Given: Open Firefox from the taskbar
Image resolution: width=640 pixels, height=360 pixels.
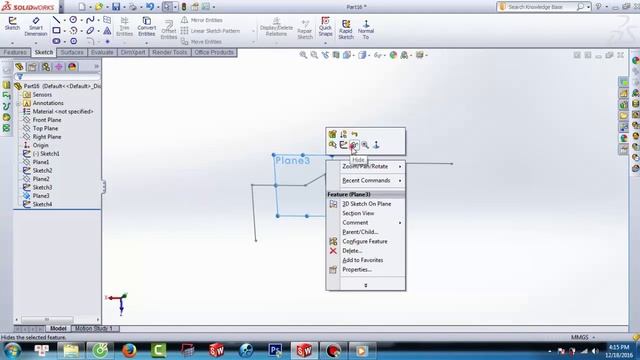Looking at the screenshot, I should click(x=129, y=350).
